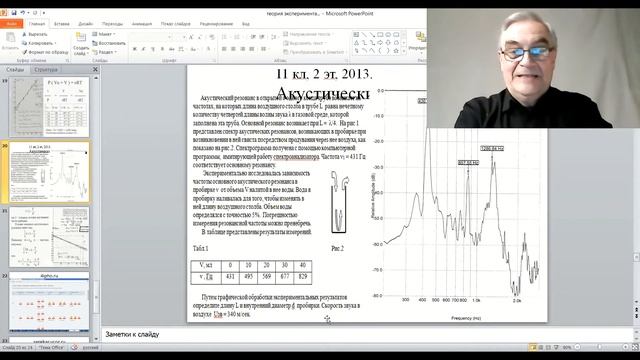
Task: Open the Вставка ribbon tab
Action: (x=62, y=24)
